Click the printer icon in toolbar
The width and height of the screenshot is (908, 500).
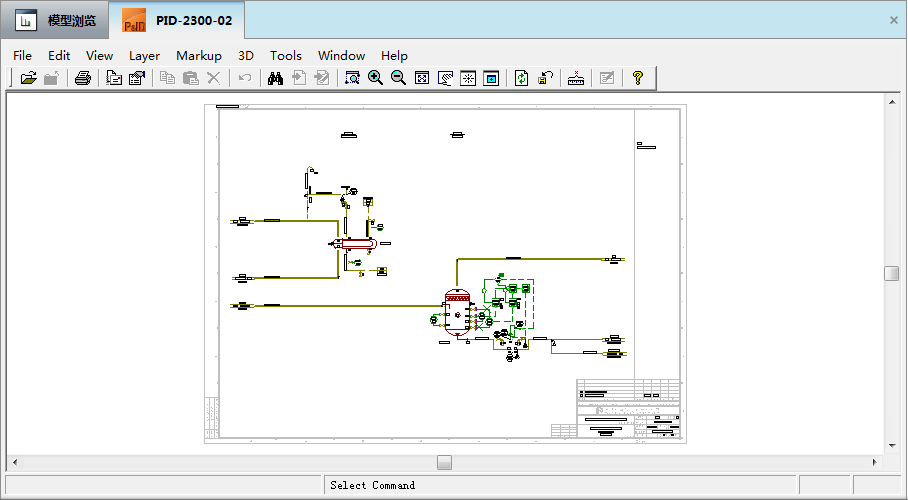coord(83,78)
